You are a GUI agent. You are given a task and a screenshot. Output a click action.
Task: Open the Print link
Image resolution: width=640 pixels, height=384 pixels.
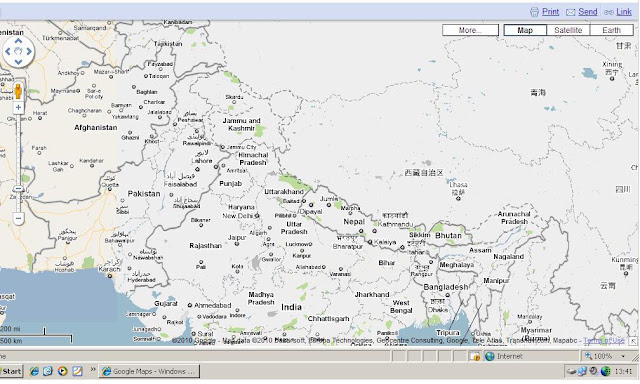click(x=550, y=12)
